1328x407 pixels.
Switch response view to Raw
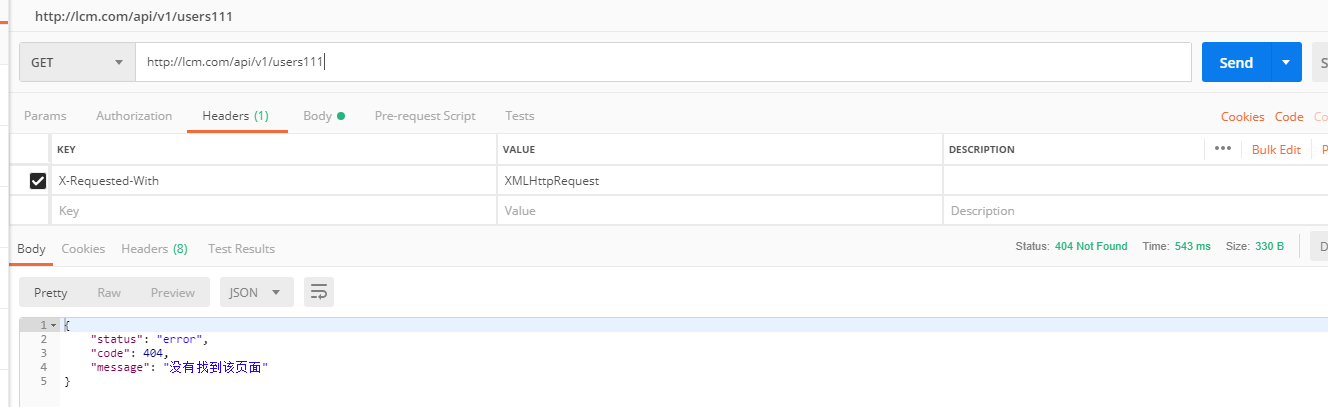(x=109, y=292)
